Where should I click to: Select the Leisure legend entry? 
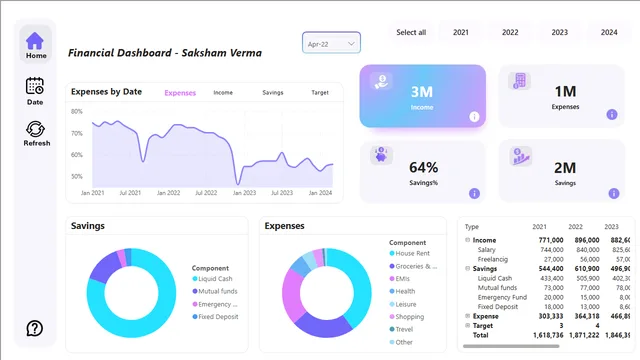coord(403,304)
